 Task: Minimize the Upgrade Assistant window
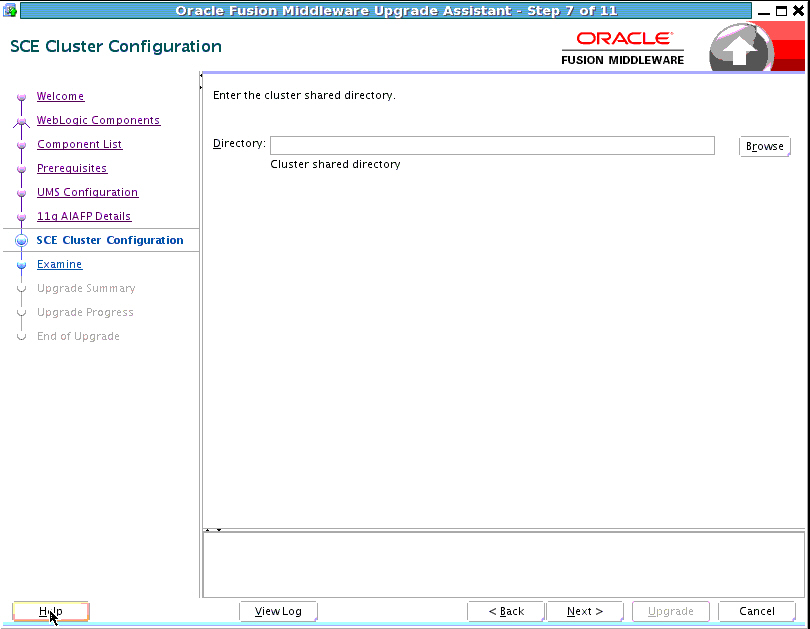(x=764, y=11)
